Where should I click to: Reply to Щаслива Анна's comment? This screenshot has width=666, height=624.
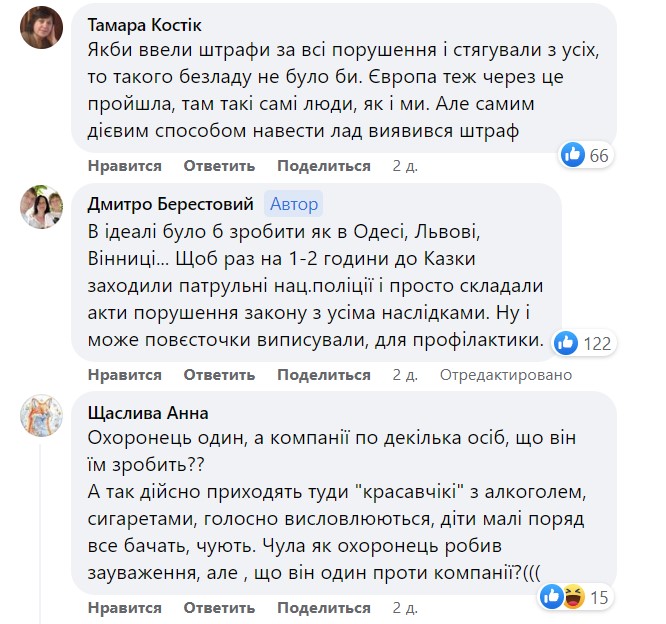coord(219,607)
